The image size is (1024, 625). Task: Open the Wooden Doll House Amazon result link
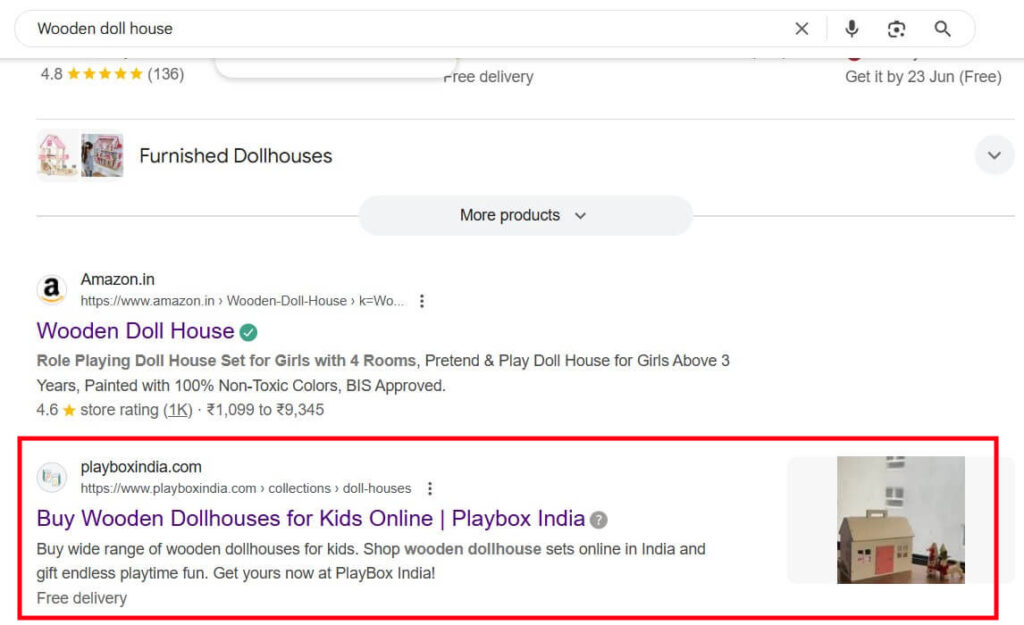(x=135, y=331)
